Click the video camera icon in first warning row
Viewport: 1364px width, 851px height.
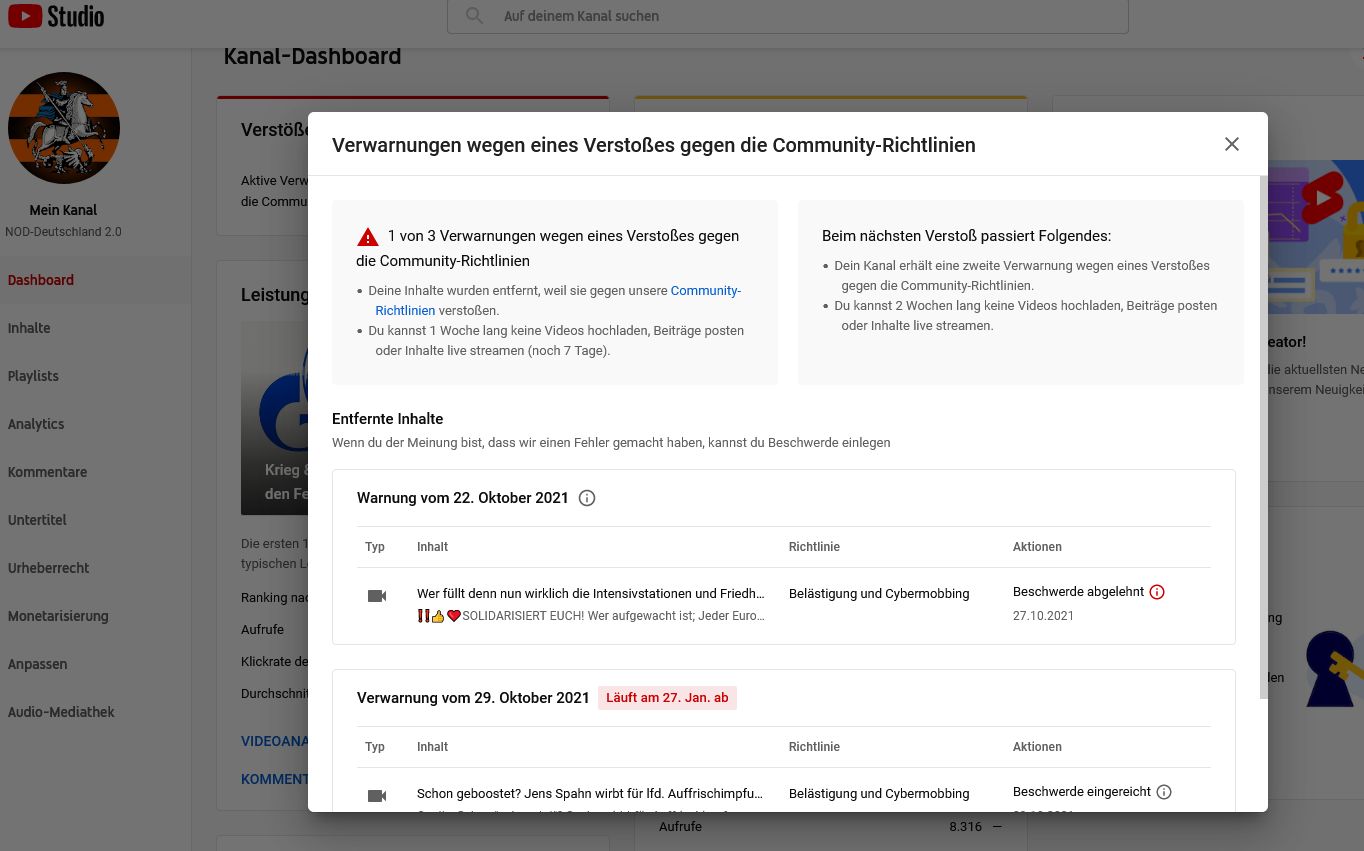[x=377, y=596]
